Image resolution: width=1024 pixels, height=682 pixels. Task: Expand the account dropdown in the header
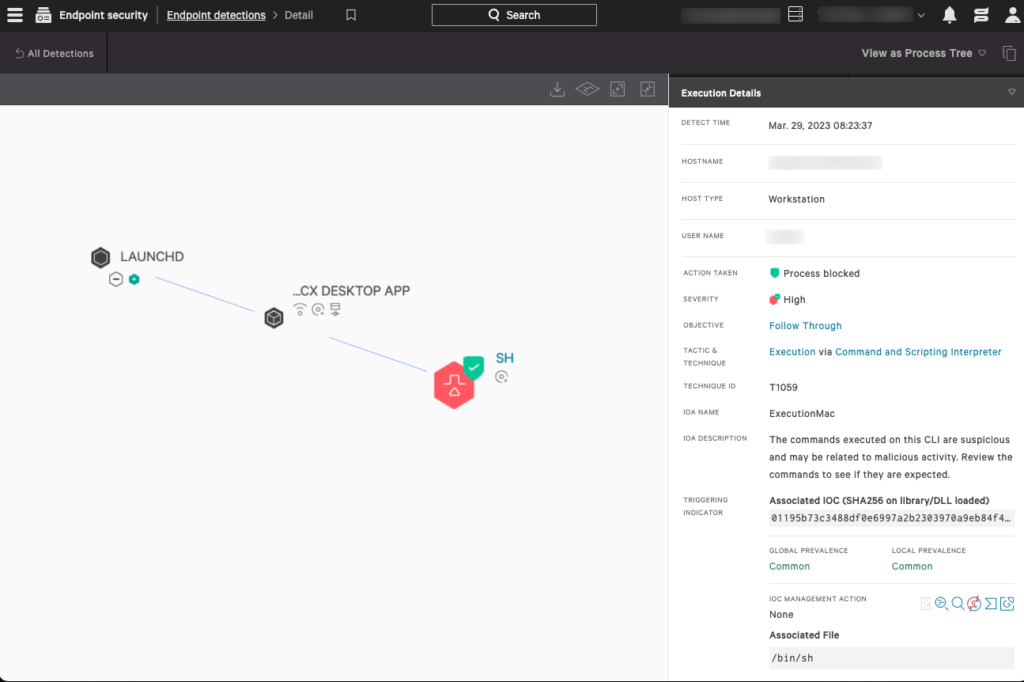coord(922,14)
